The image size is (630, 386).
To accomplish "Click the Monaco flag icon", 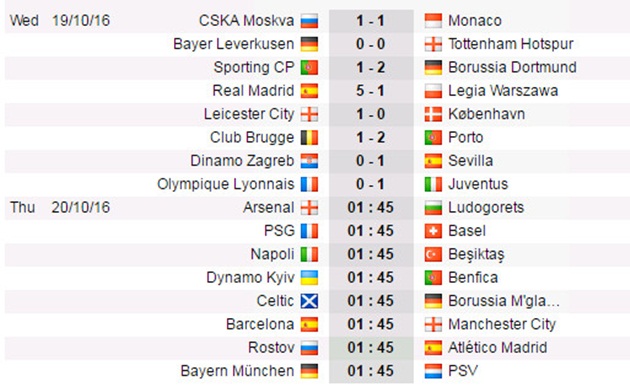I will click(433, 20).
